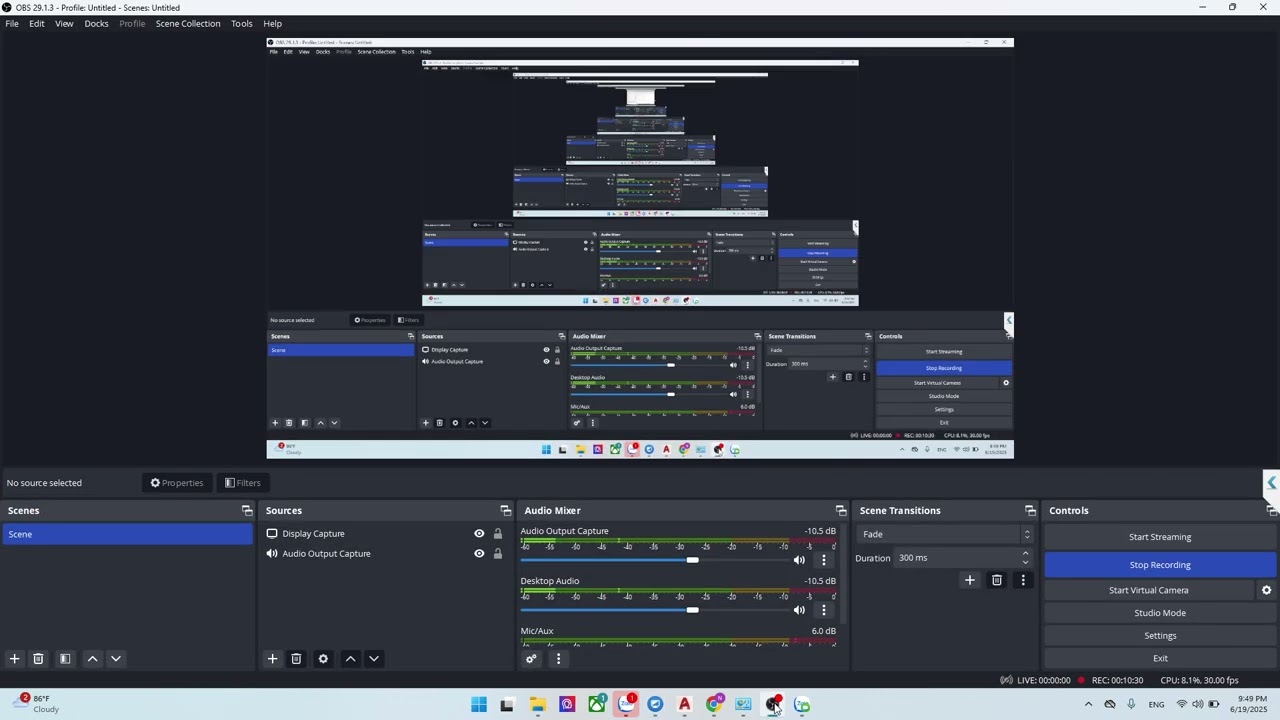Open transition properties three-dot menu
1280x720 pixels.
pos(1022,580)
